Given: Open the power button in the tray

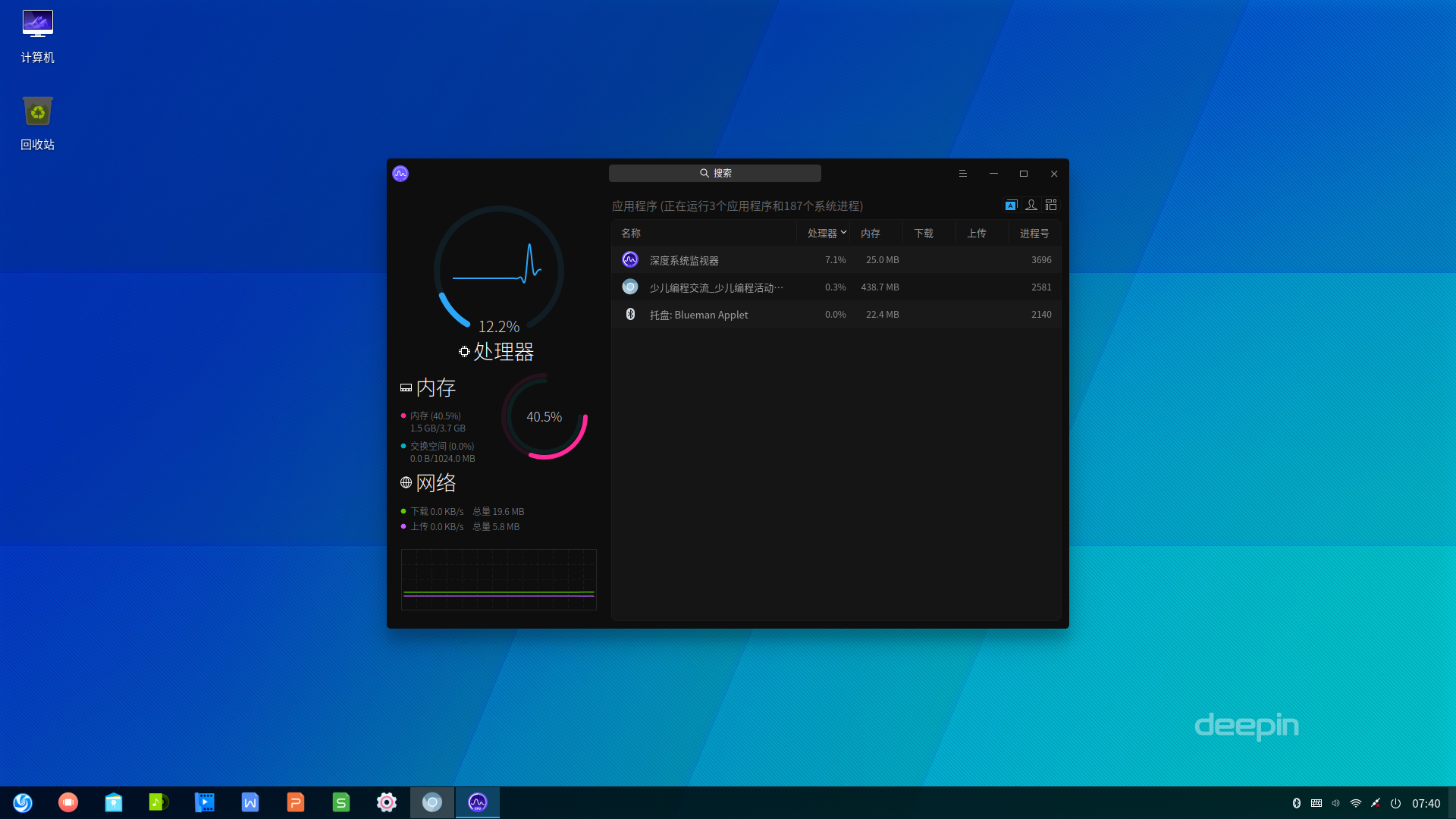Looking at the screenshot, I should point(1395,803).
